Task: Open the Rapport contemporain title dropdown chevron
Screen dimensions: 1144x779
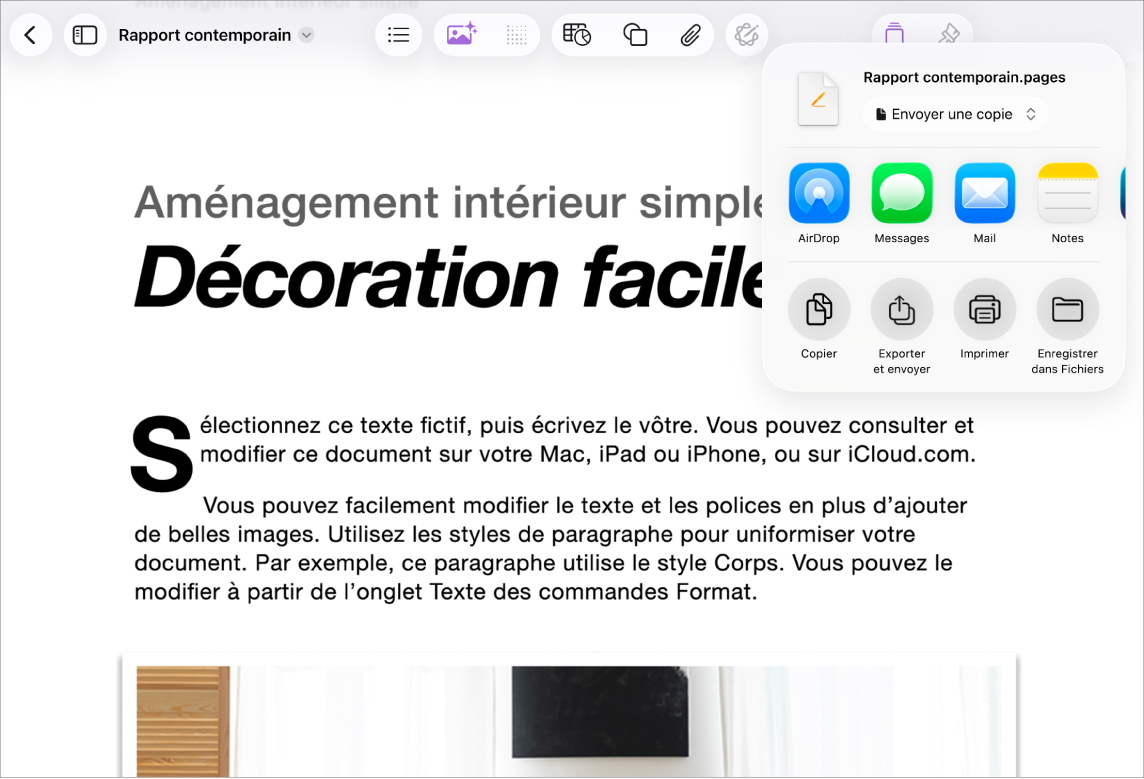Action: 307,35
